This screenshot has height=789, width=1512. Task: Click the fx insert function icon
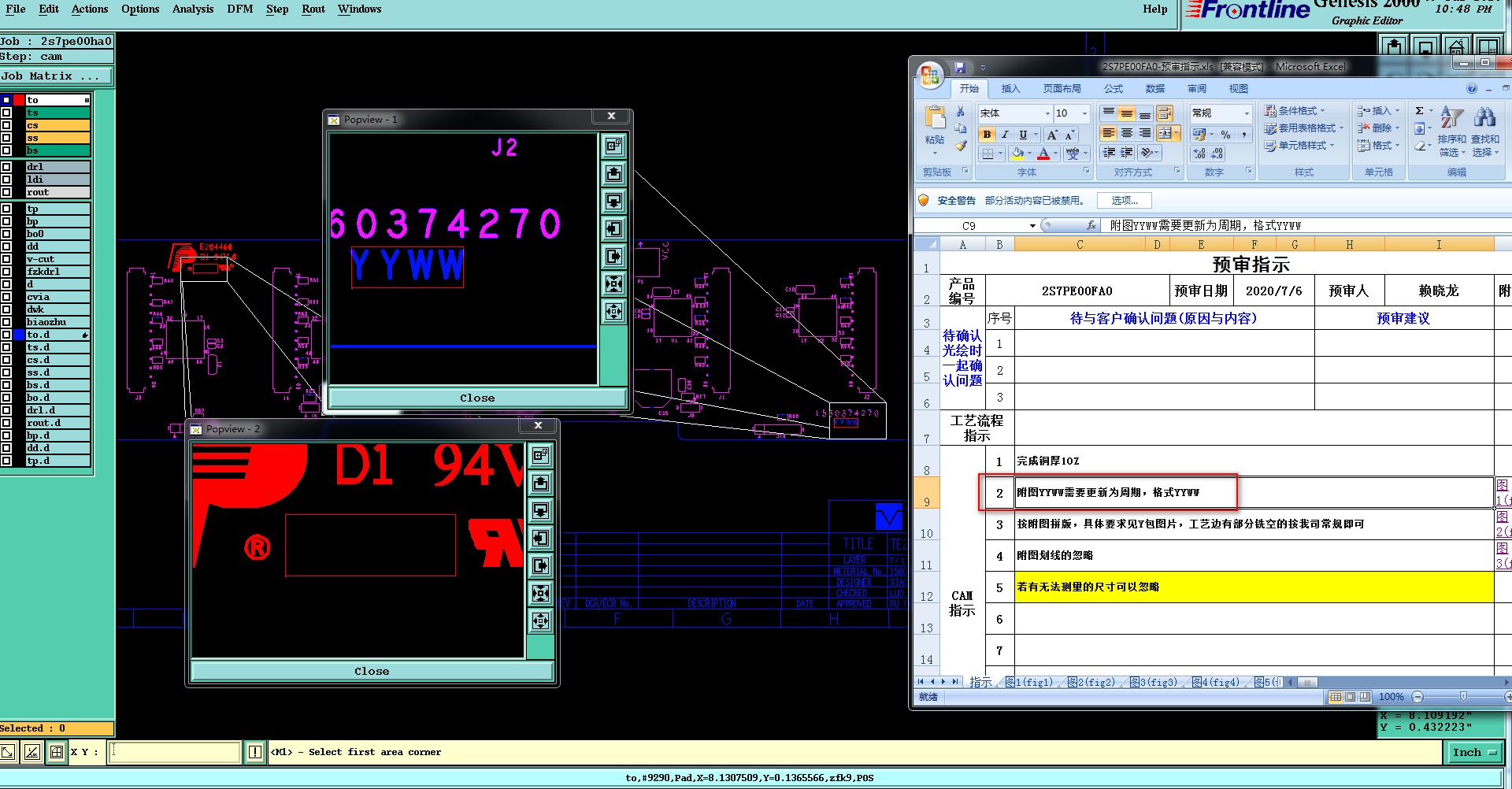[1091, 225]
